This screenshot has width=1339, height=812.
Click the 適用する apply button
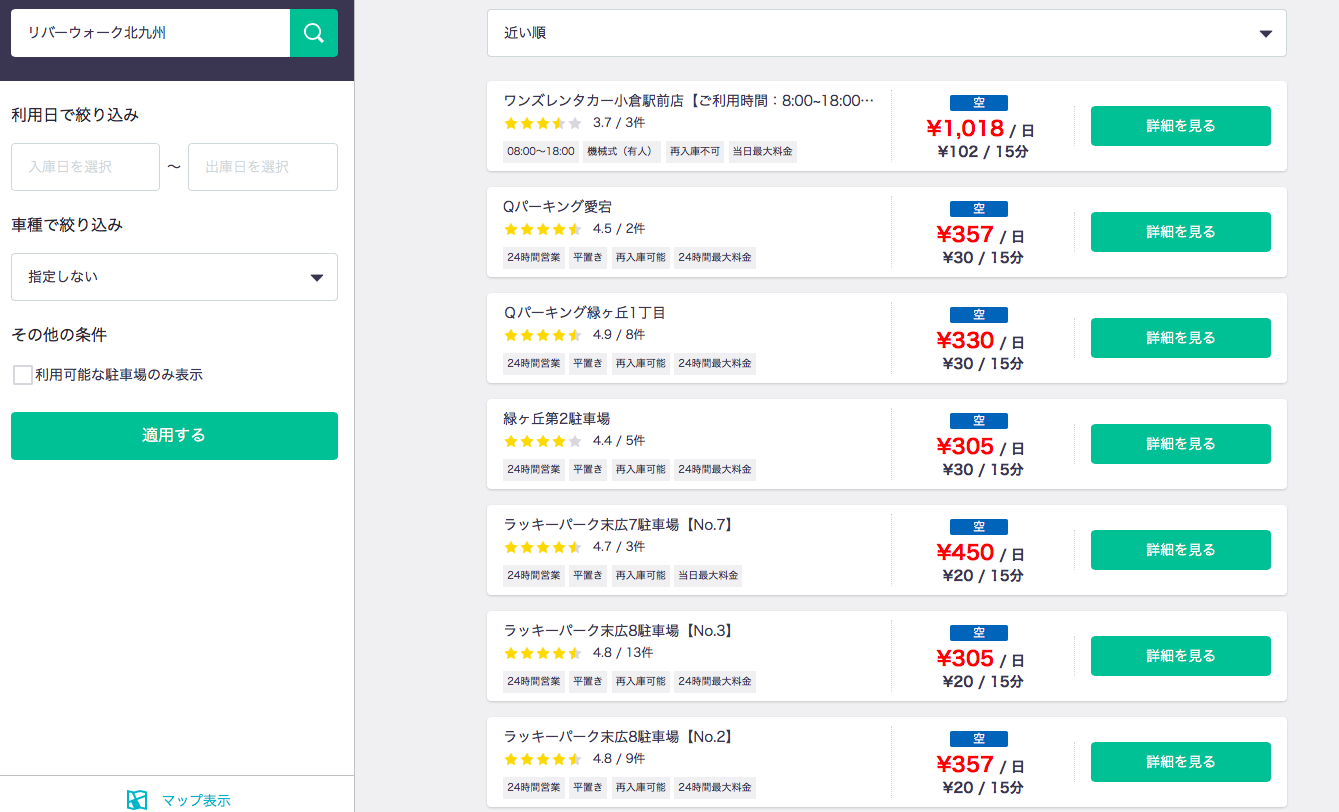(174, 436)
